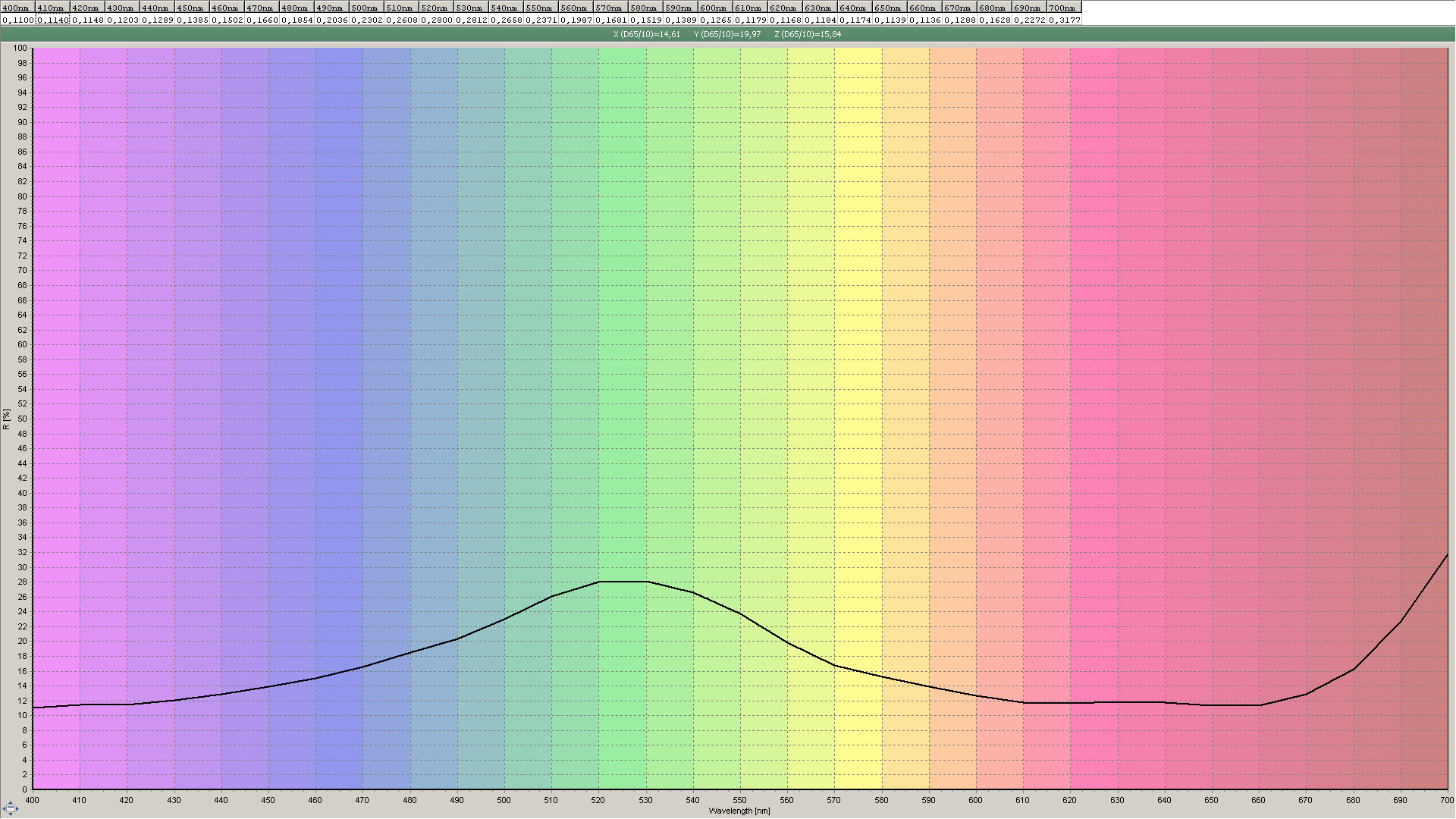
Task: Click the Y (D65/10)=19,97 readout
Action: pos(727,34)
